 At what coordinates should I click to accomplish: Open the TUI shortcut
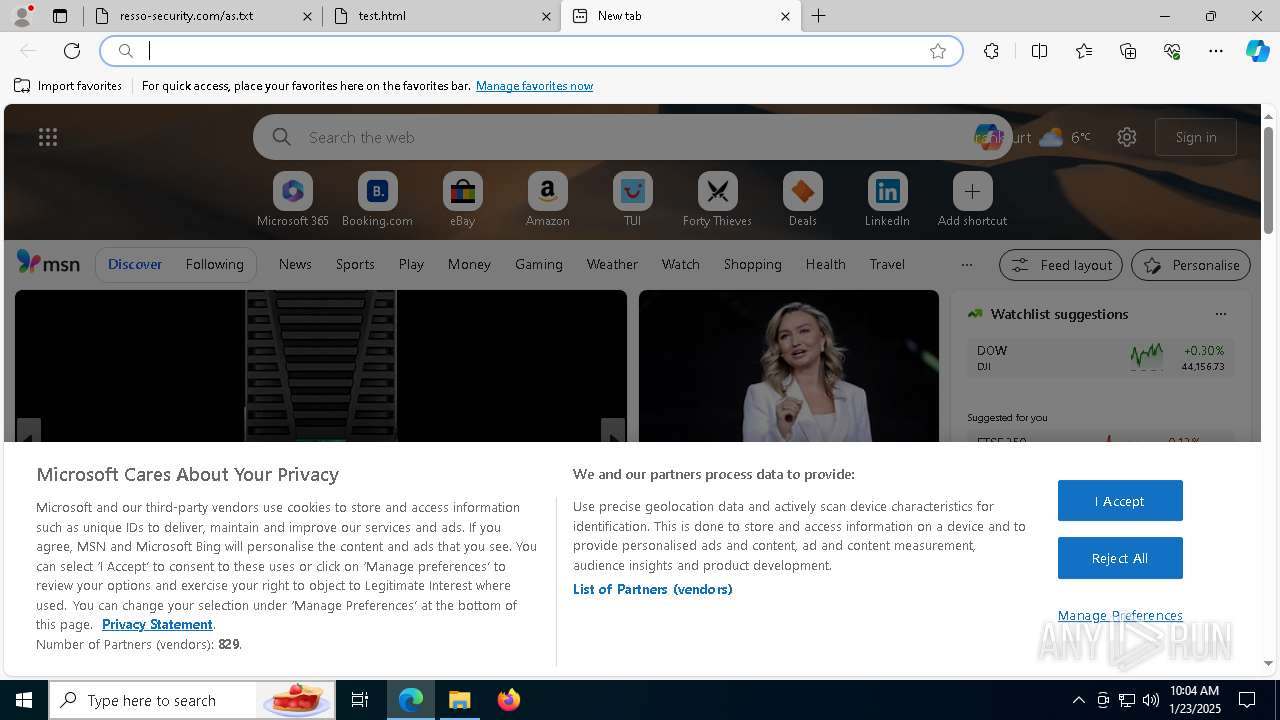pyautogui.click(x=632, y=199)
